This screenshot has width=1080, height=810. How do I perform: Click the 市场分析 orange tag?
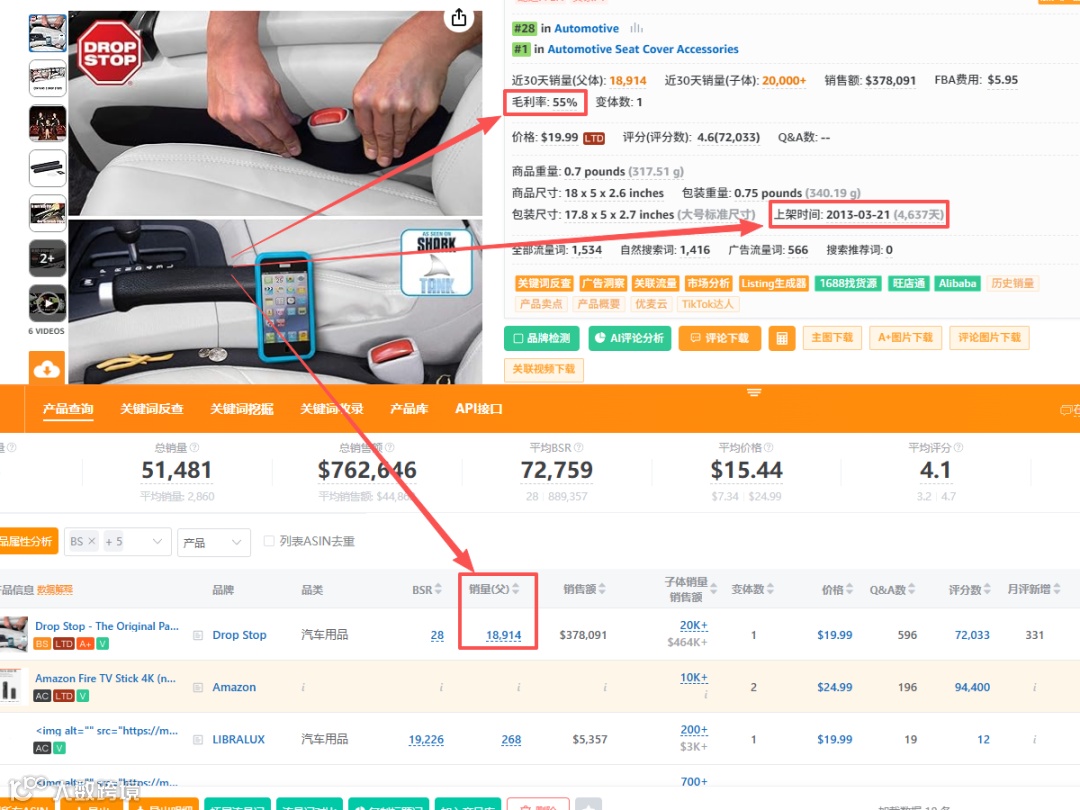708,284
